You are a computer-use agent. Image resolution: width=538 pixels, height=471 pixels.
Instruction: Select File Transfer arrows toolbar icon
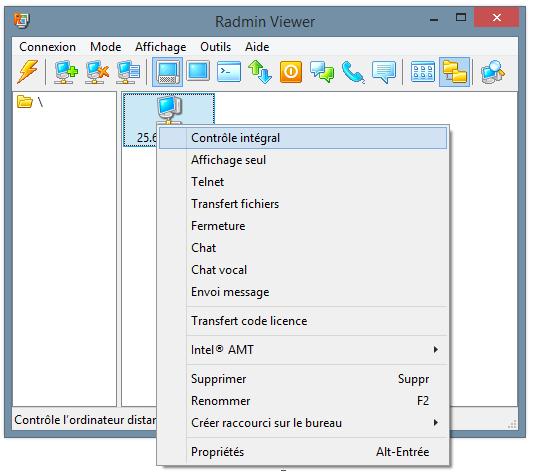260,72
